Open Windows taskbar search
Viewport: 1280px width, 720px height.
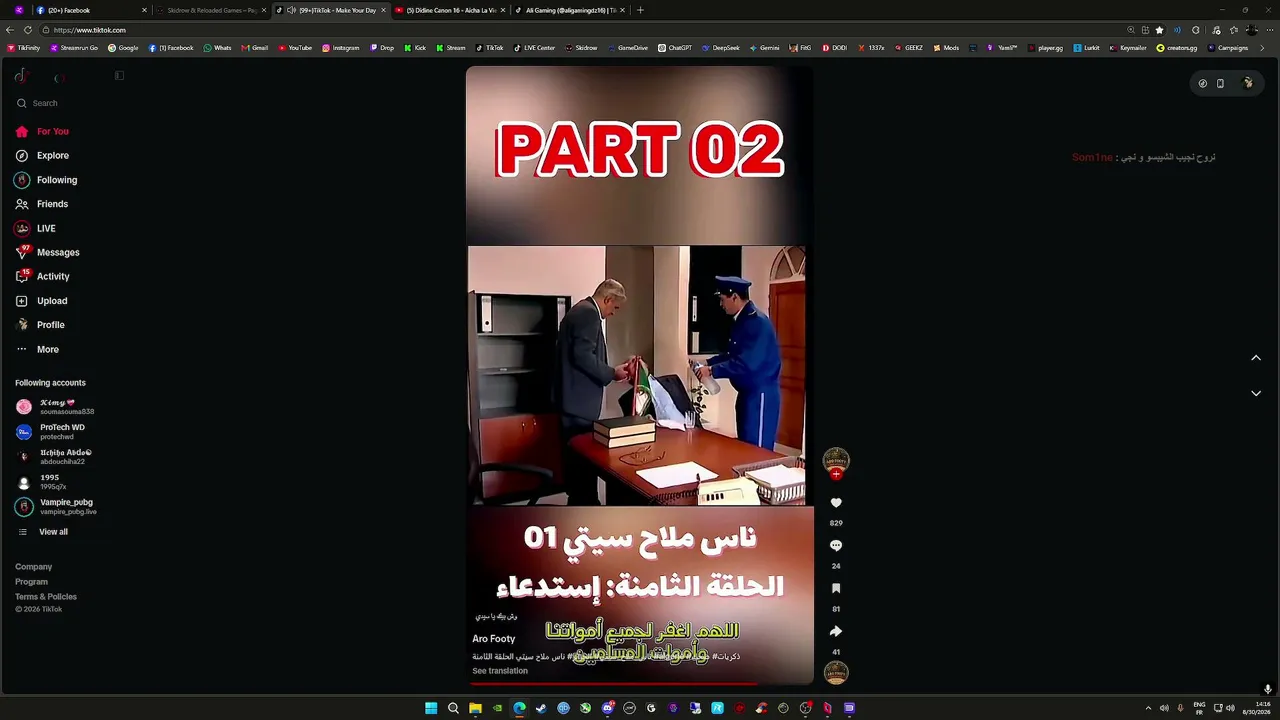[453, 708]
